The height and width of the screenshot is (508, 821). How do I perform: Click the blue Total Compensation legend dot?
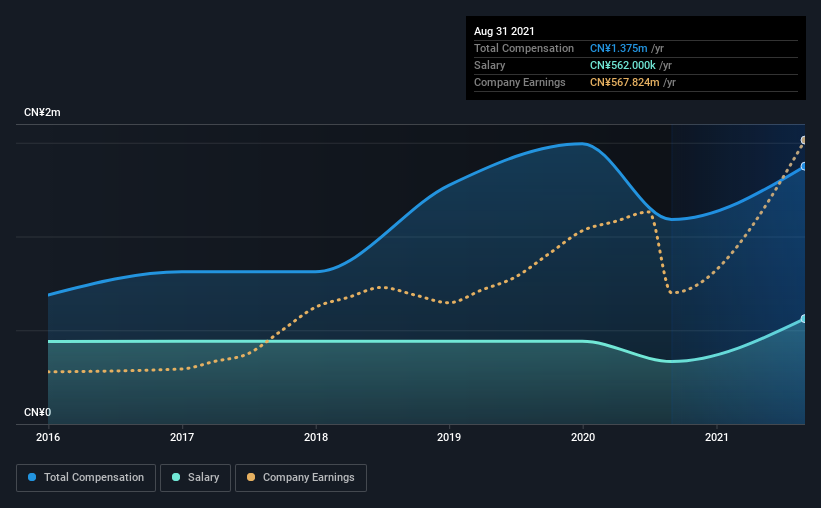[x=32, y=477]
